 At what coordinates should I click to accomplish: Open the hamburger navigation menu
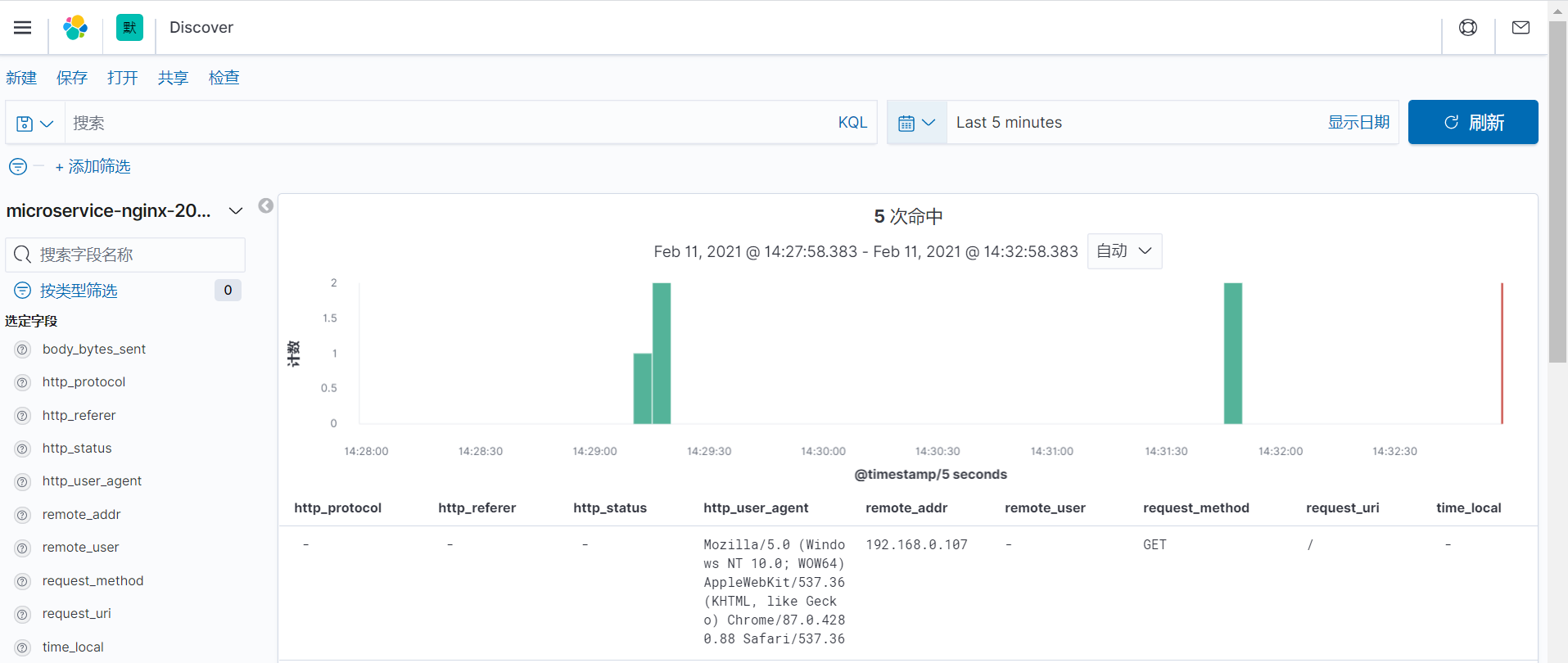click(23, 28)
